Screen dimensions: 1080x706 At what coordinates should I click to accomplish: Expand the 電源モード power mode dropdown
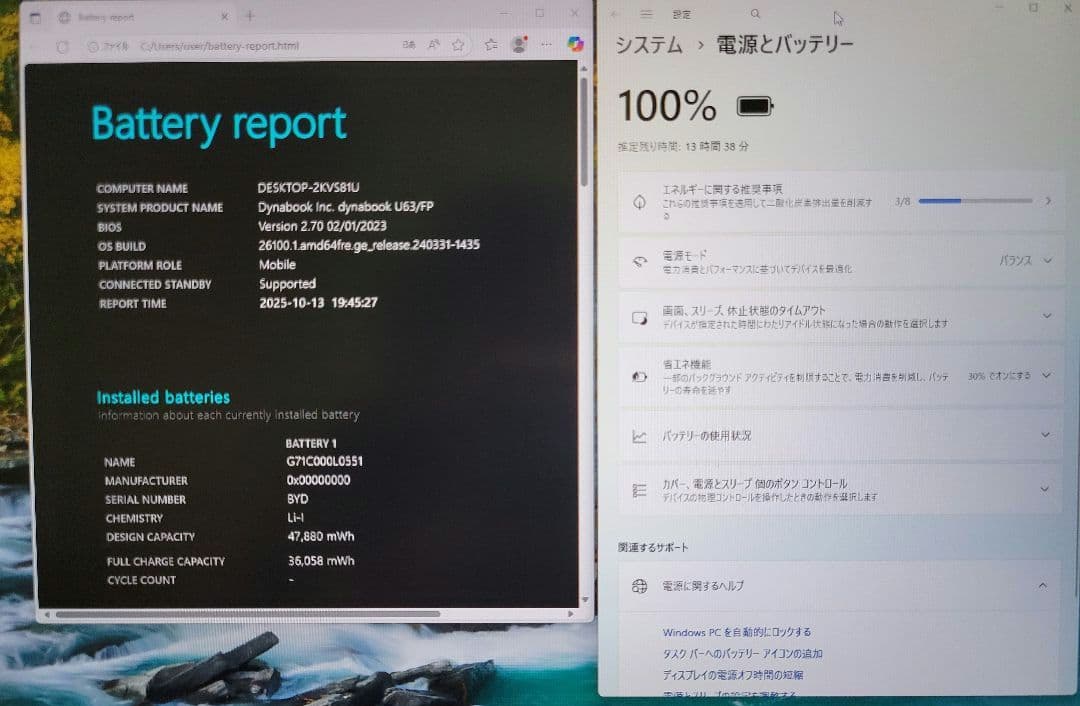(1048, 260)
